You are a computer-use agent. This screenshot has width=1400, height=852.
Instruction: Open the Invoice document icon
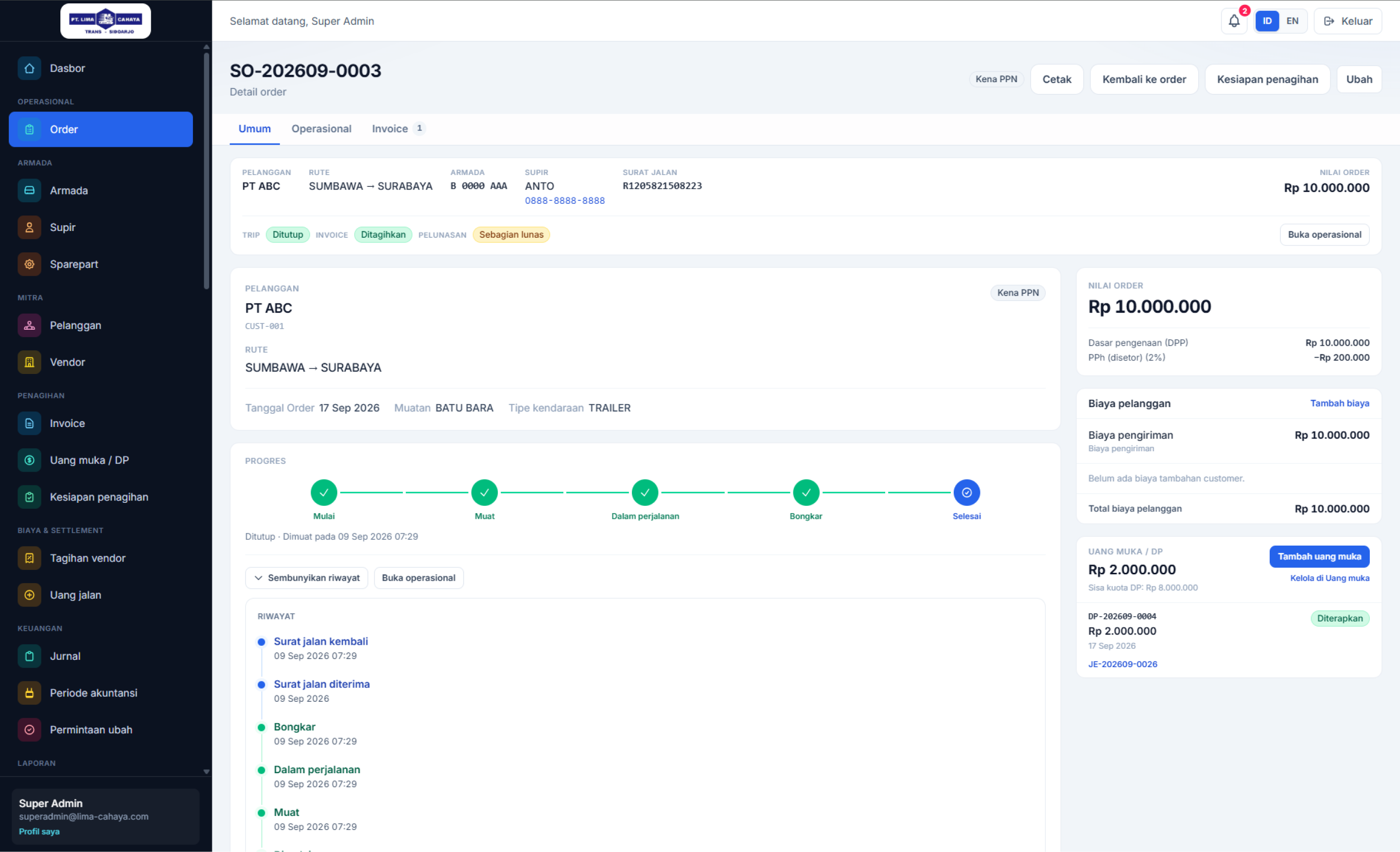click(x=29, y=424)
